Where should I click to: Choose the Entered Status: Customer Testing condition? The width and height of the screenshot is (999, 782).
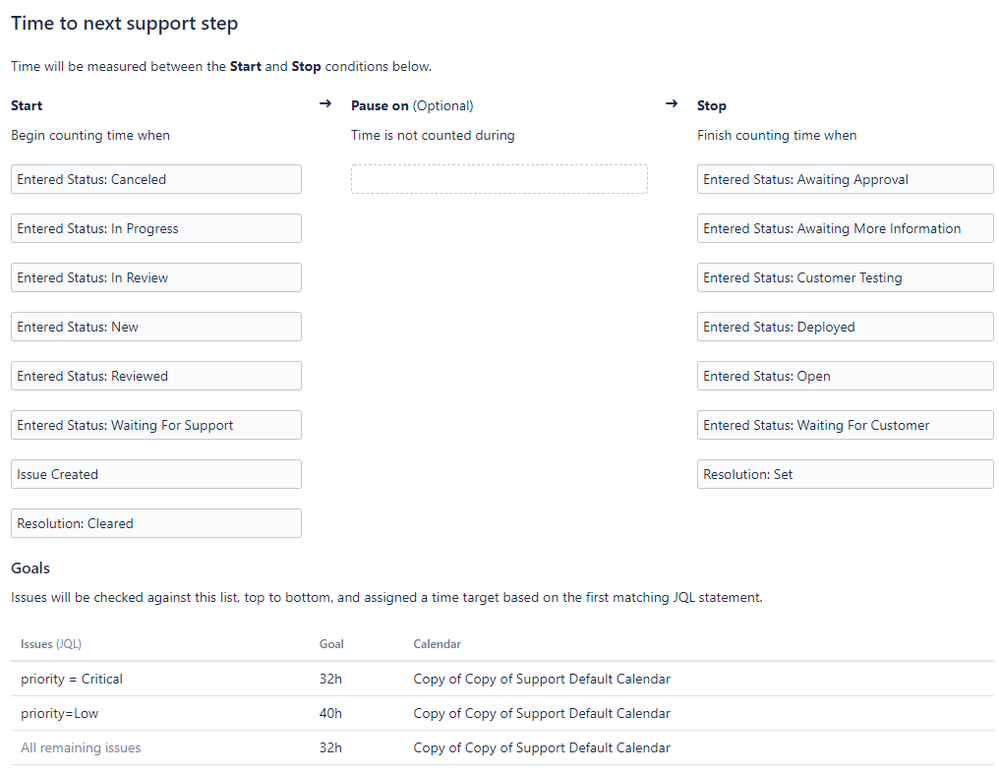point(845,277)
